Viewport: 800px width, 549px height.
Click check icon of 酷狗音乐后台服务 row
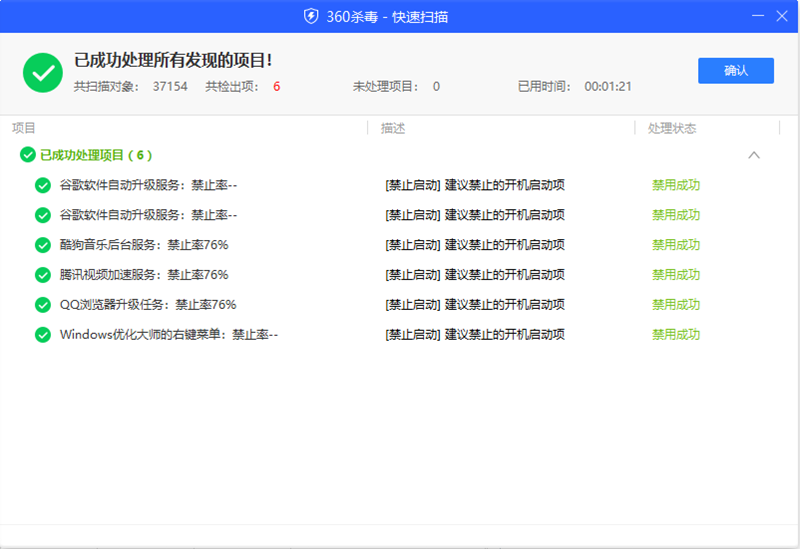pyautogui.click(x=43, y=245)
